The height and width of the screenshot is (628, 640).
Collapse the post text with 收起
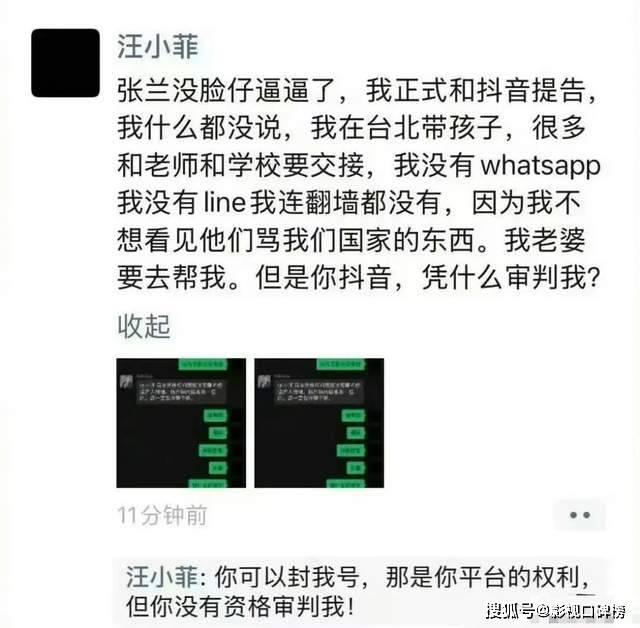coord(144,326)
